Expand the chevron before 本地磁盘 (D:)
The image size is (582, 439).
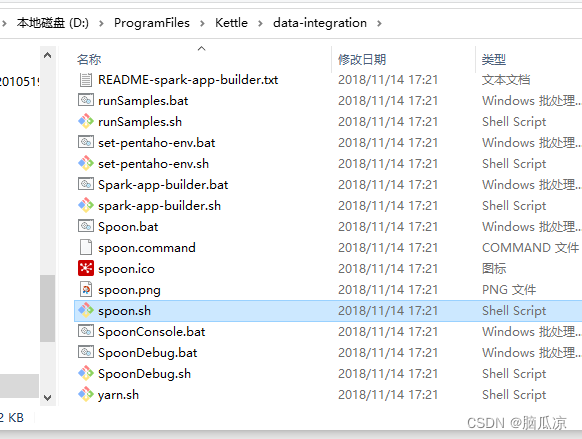coord(4,23)
